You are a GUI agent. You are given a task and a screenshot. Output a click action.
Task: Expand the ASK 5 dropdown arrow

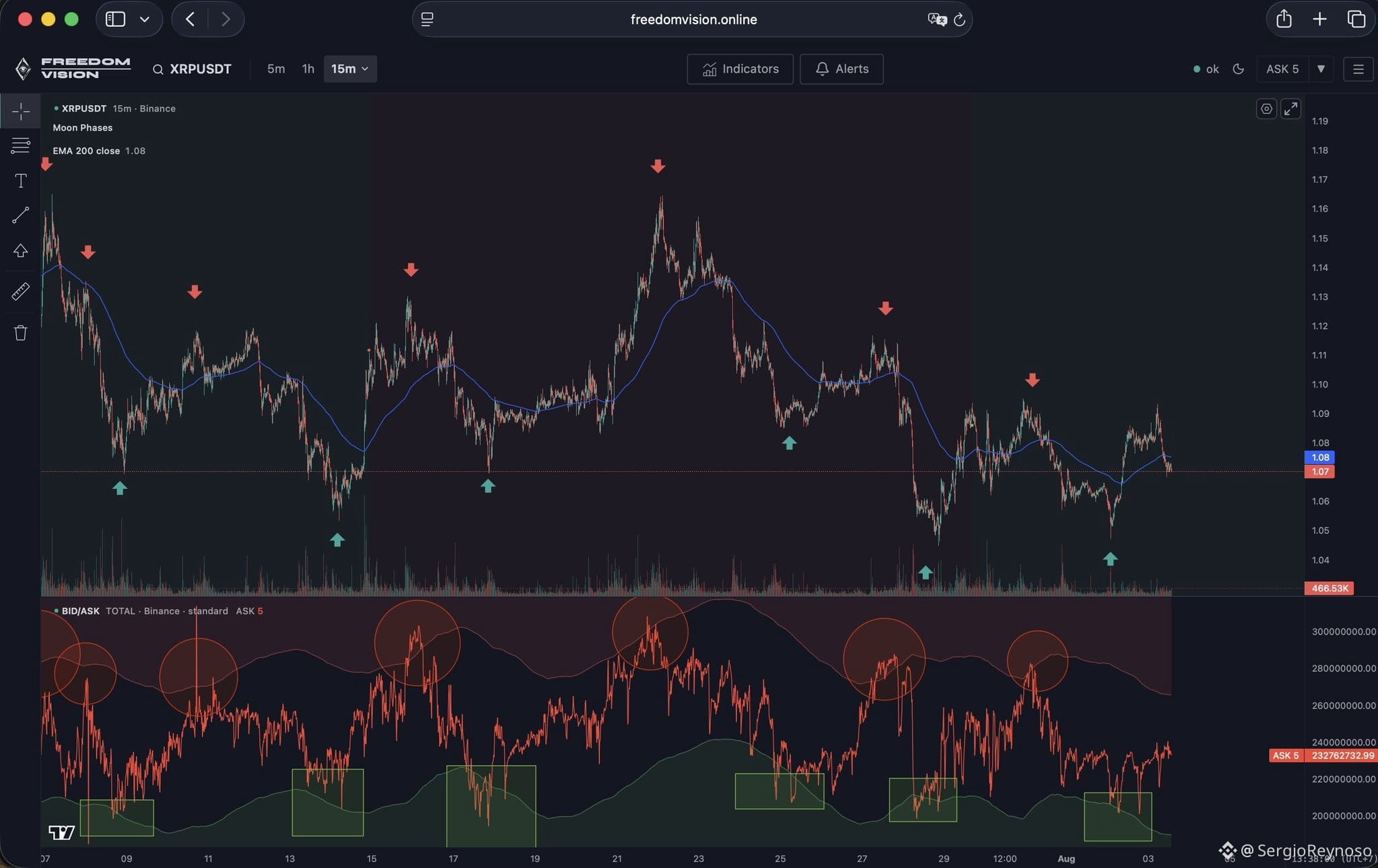click(1321, 69)
